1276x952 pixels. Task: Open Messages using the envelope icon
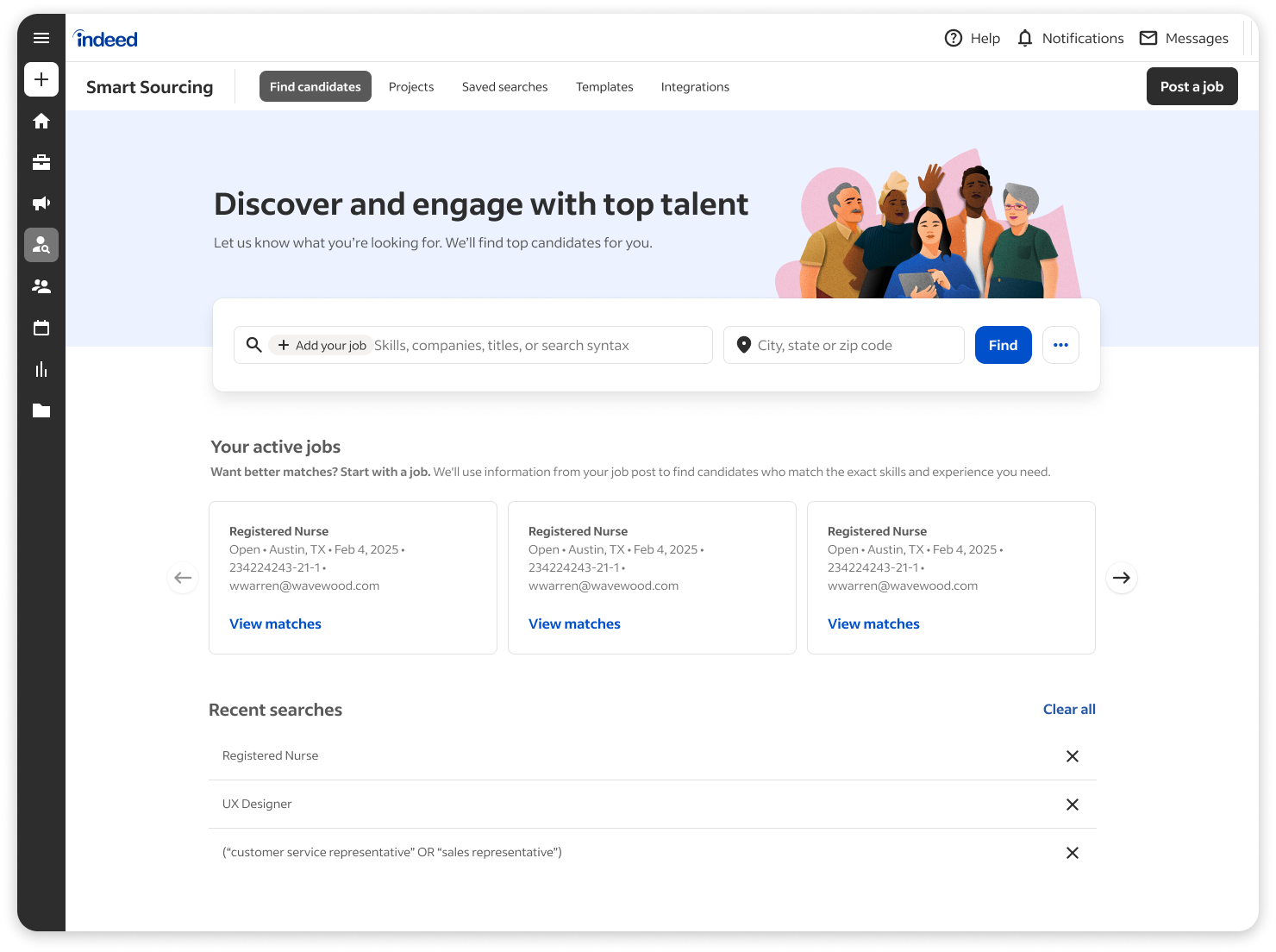click(x=1148, y=38)
